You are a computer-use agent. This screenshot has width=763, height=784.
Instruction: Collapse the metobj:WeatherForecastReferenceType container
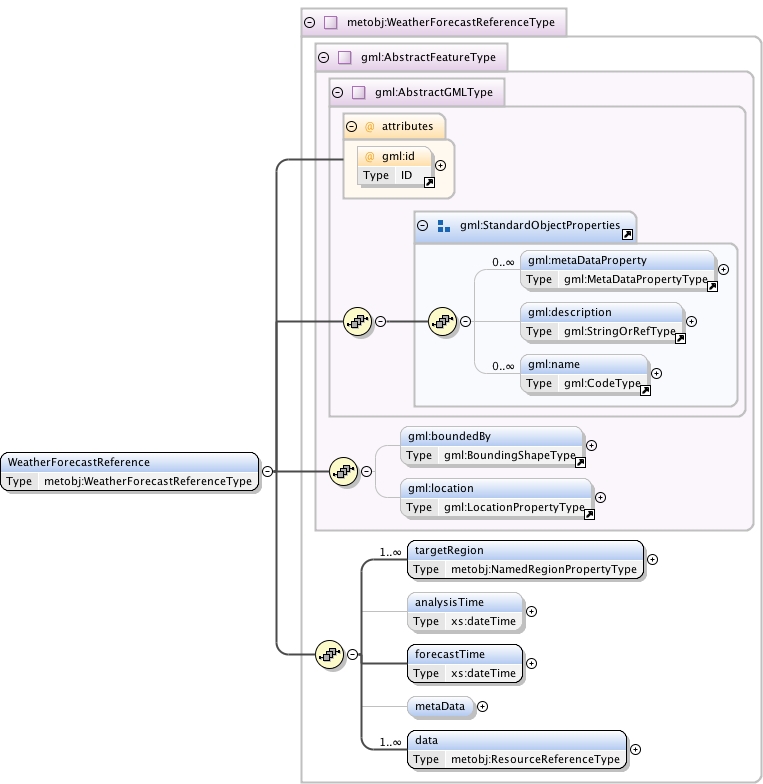pos(310,22)
